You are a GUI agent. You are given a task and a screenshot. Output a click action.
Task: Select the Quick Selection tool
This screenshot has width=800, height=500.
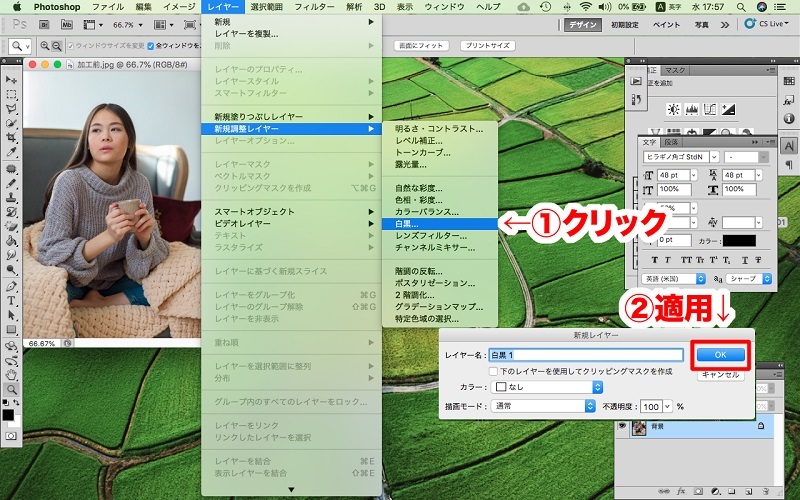[x=11, y=123]
